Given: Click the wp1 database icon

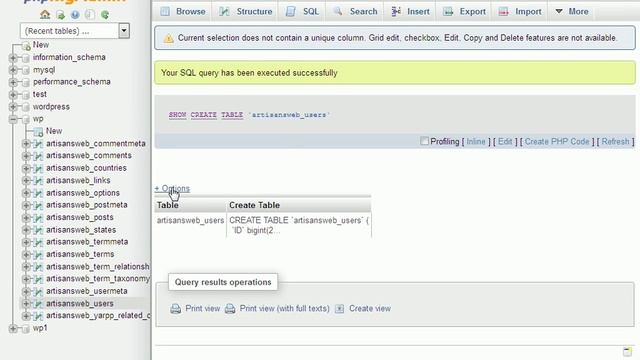Looking at the screenshot, I should click(26, 329).
